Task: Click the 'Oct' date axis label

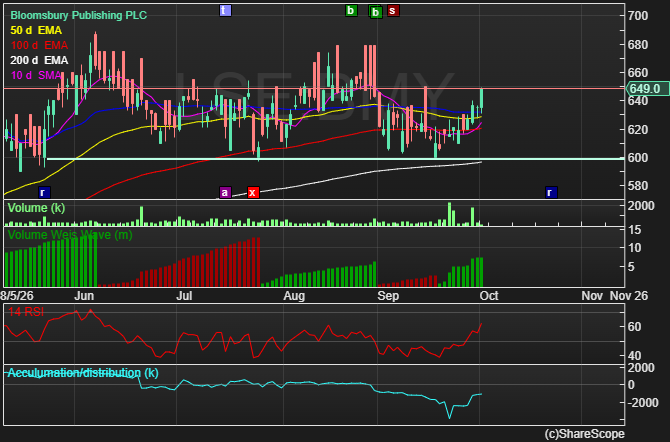Action: click(x=489, y=296)
